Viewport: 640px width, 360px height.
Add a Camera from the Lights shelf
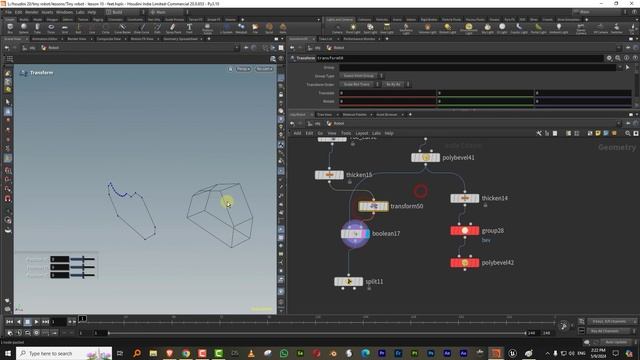337,28
